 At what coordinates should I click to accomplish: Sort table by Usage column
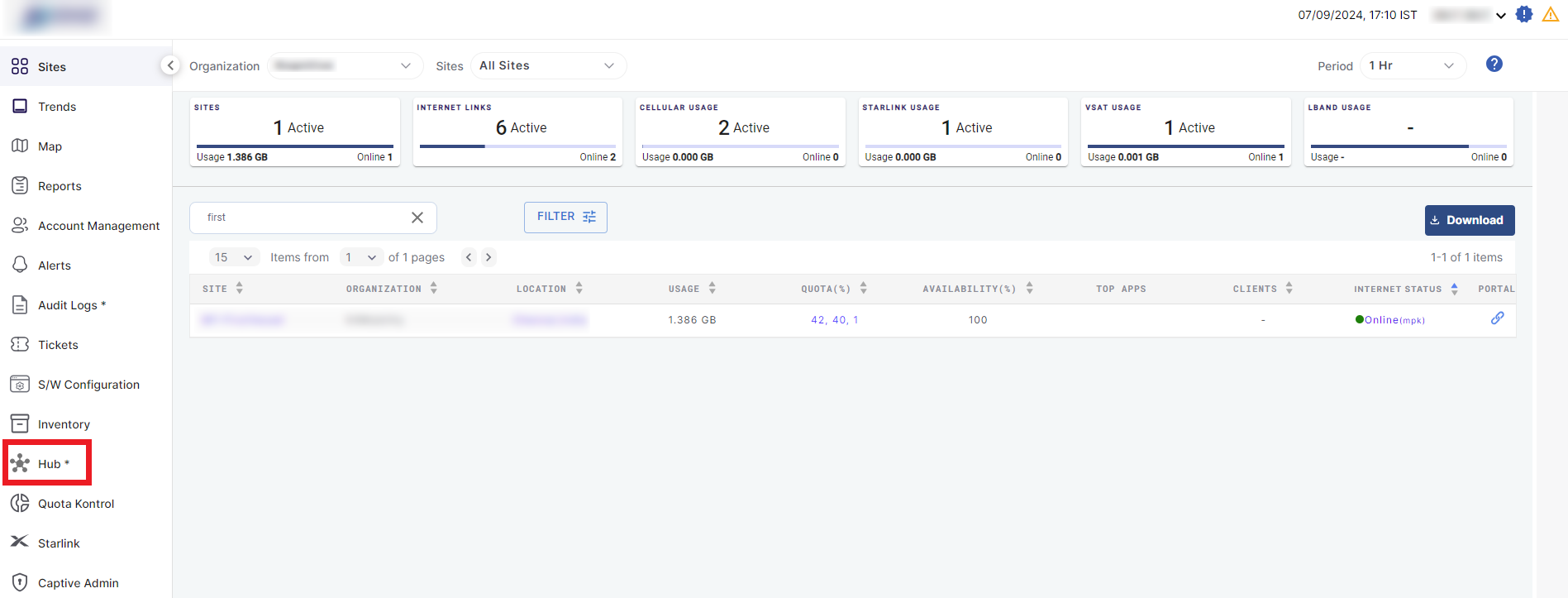[712, 289]
